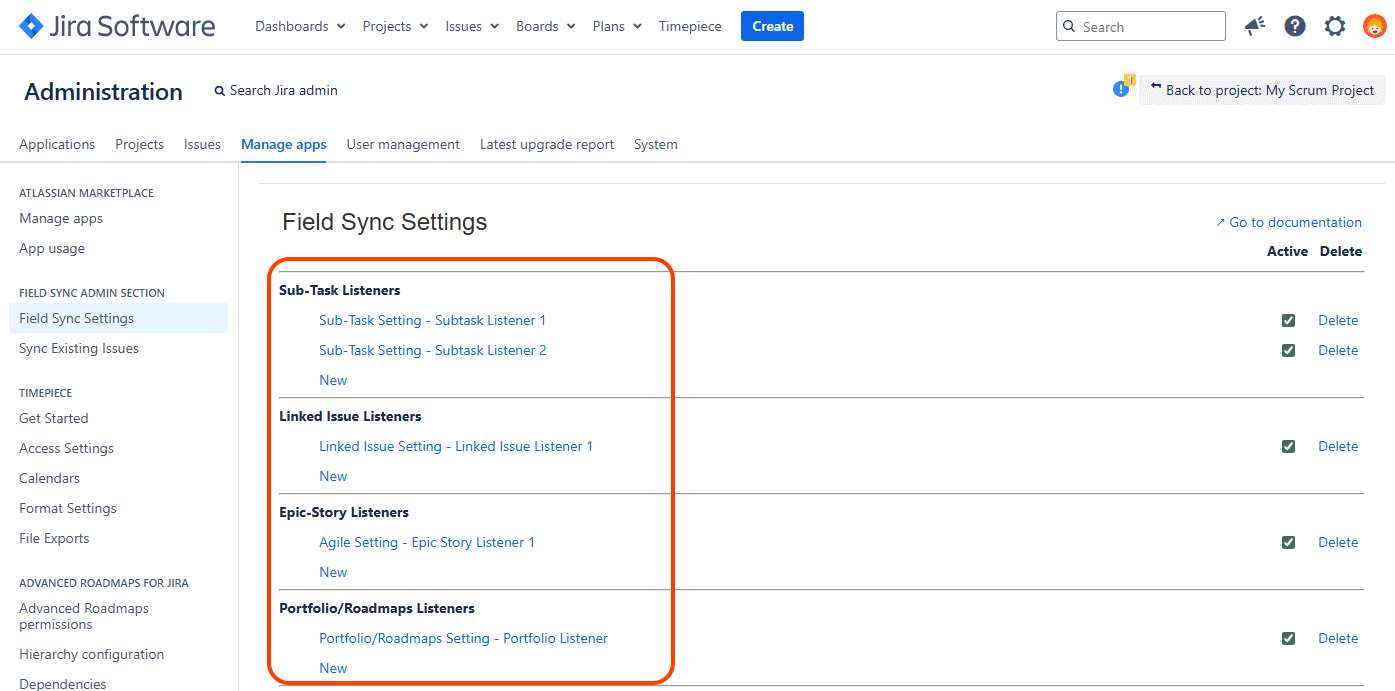Open File Exports in sidebar
This screenshot has width=1395, height=691.
pos(54,539)
